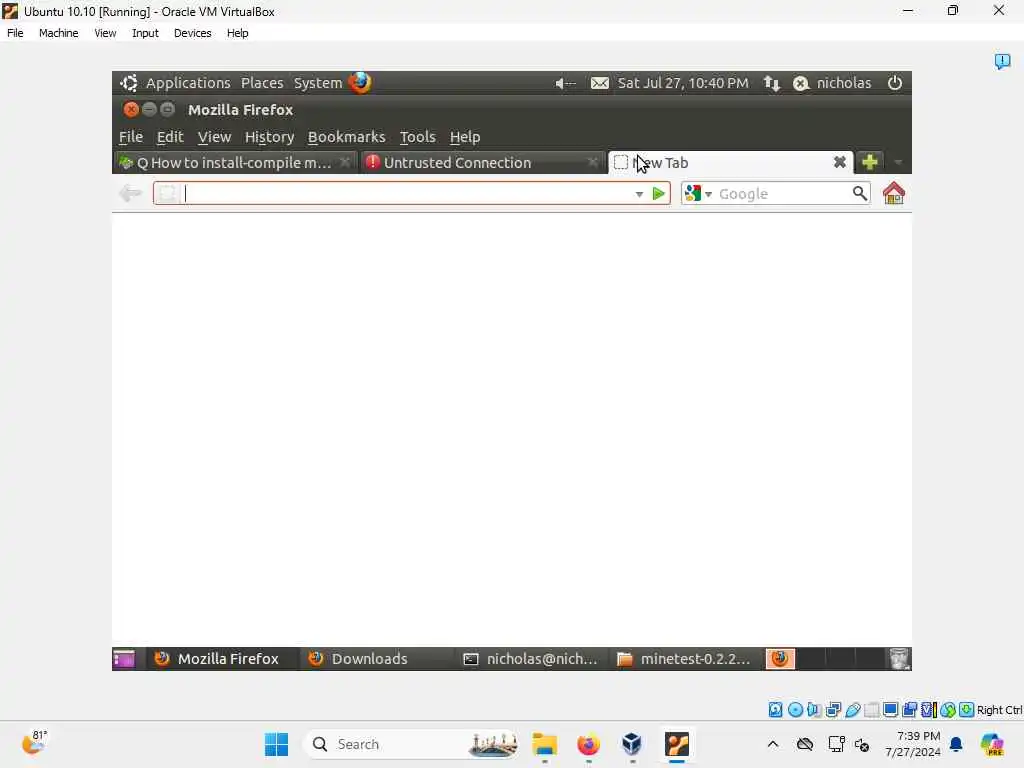1024x768 pixels.
Task: Close the Untrusted Connection tab
Action: (x=592, y=162)
